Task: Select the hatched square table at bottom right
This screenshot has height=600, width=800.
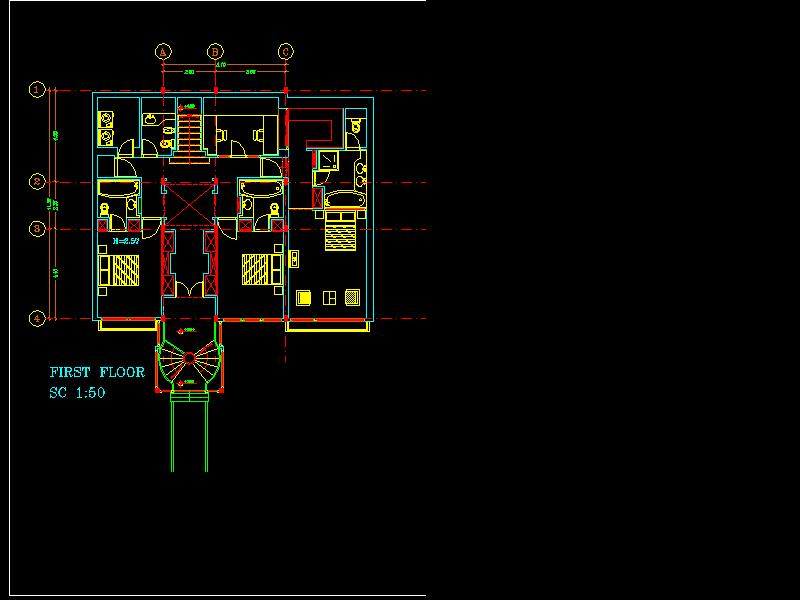Action: coord(352,296)
